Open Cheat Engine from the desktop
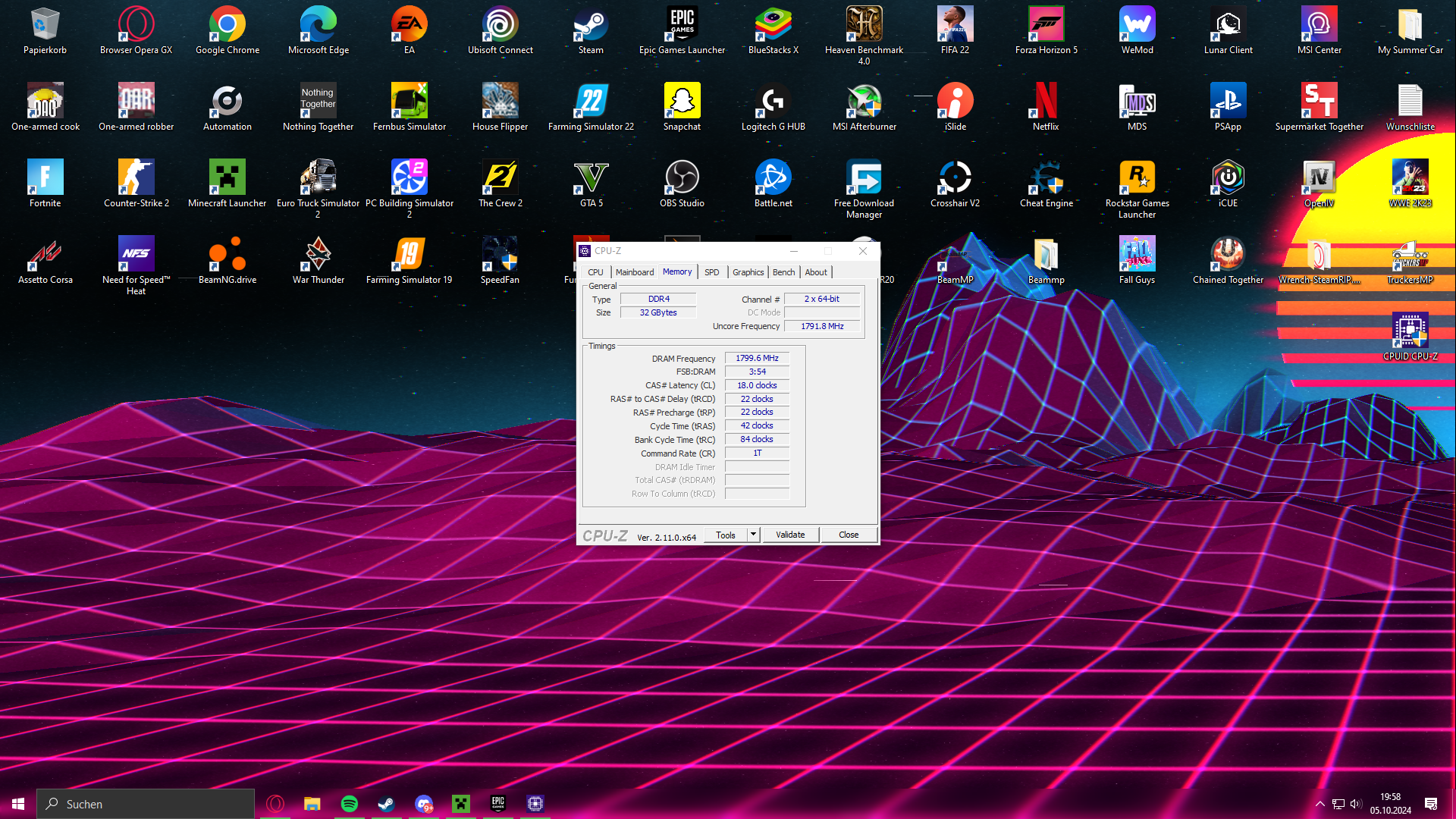1456x819 pixels. pyautogui.click(x=1046, y=176)
